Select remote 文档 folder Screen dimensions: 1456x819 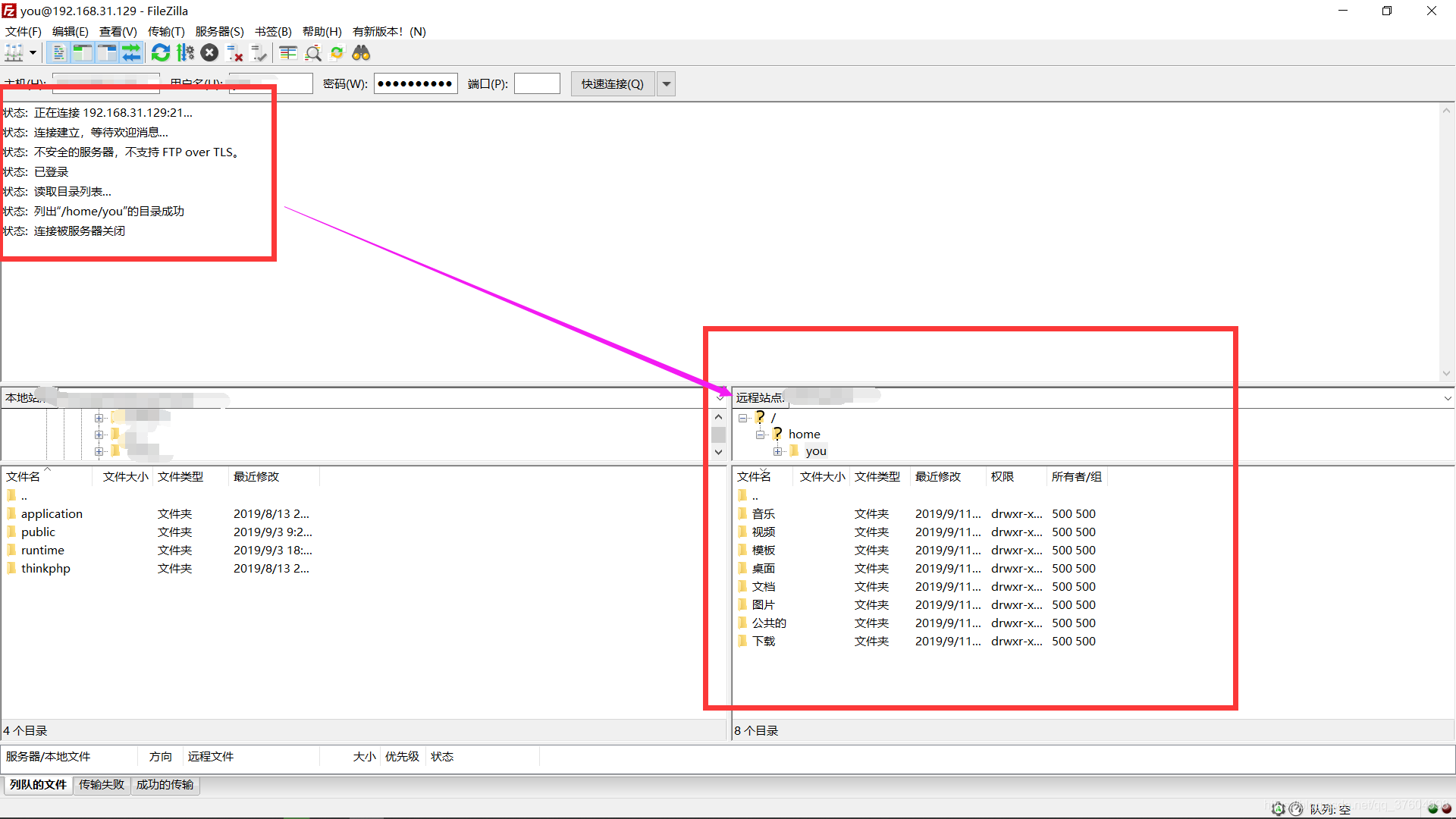click(x=764, y=587)
